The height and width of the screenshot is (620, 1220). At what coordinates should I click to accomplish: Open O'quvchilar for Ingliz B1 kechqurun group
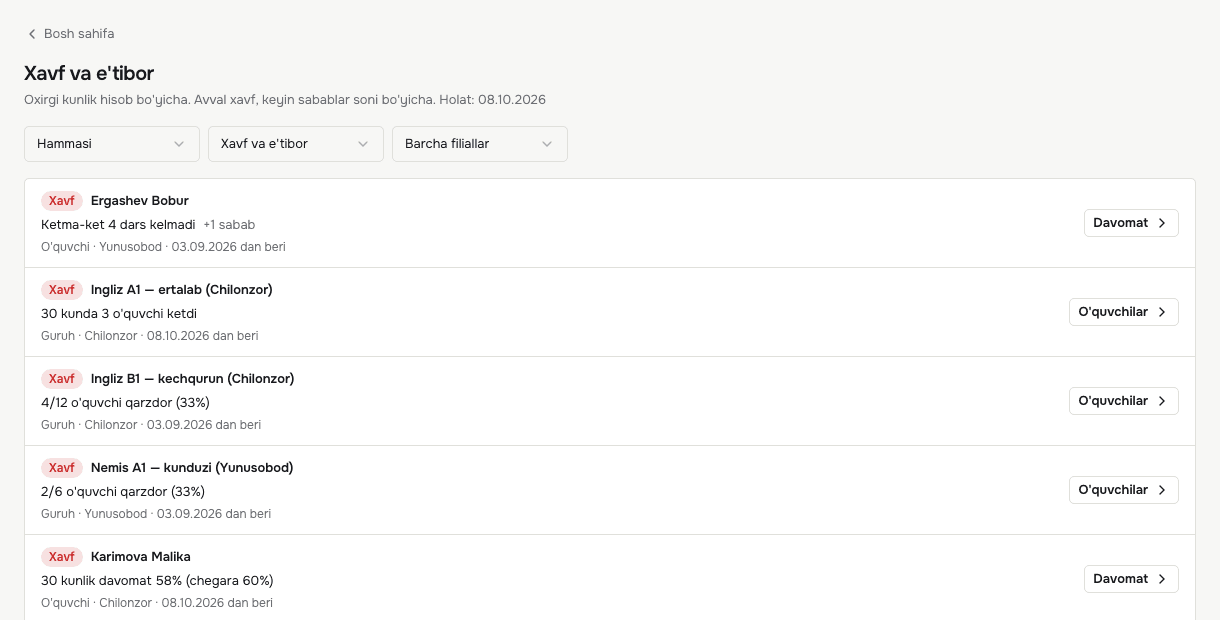click(x=1124, y=401)
